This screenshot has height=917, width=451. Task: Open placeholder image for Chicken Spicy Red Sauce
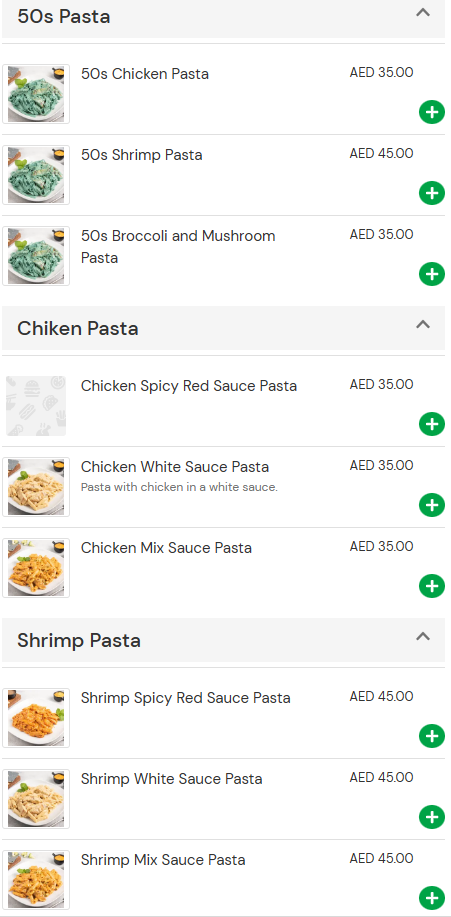pyautogui.click(x=36, y=406)
